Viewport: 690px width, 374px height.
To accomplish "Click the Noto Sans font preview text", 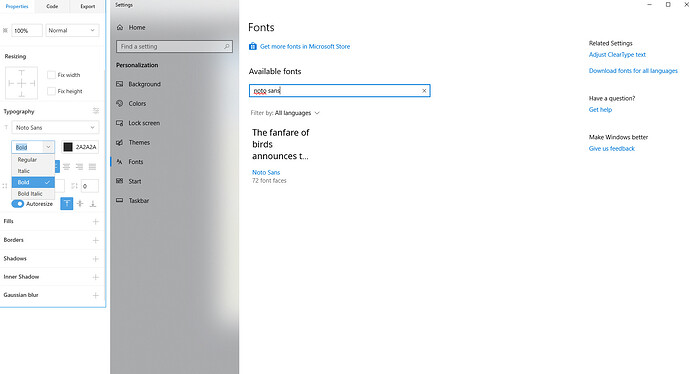I will [x=281, y=144].
